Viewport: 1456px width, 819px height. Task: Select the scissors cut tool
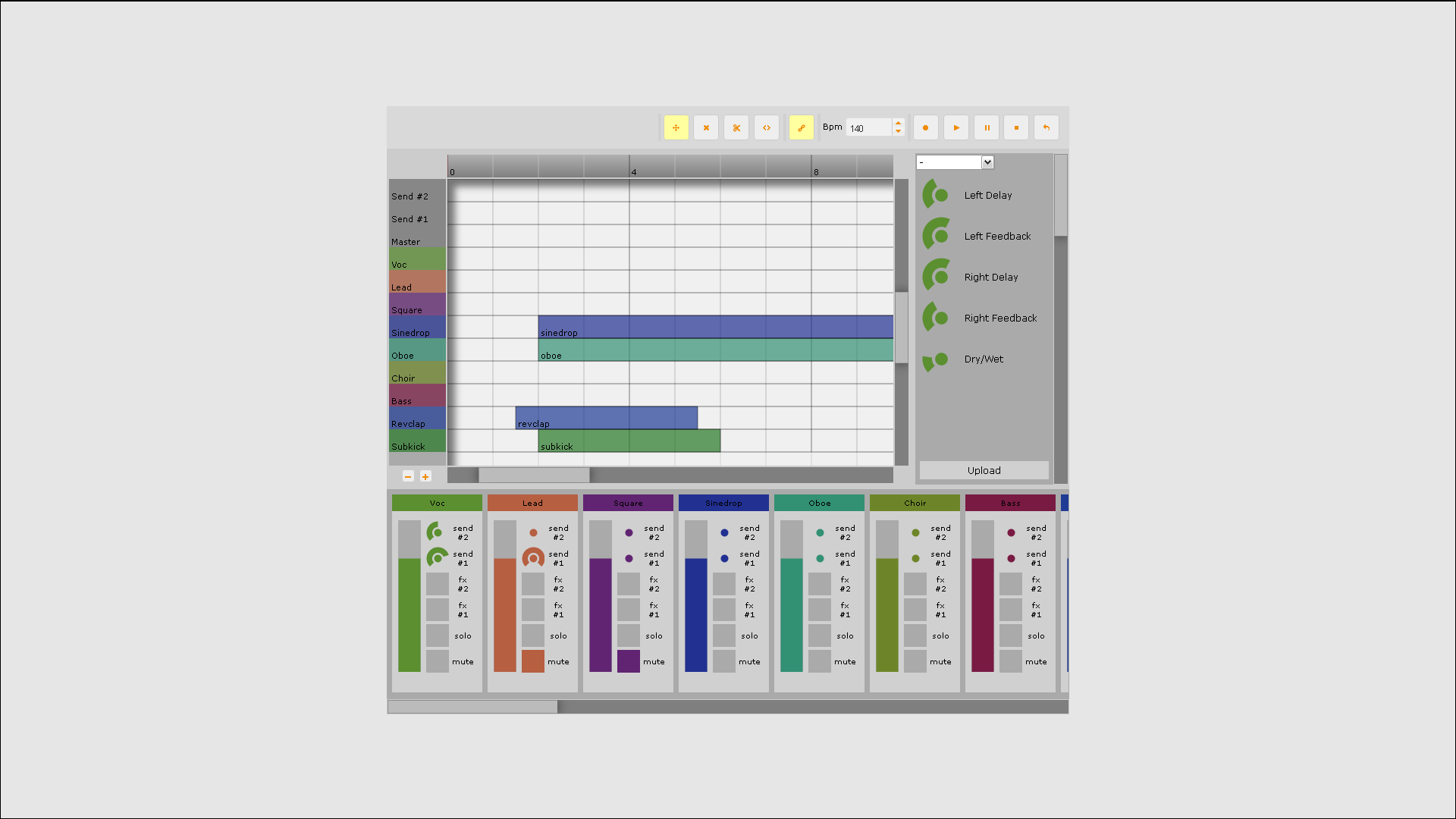point(736,127)
